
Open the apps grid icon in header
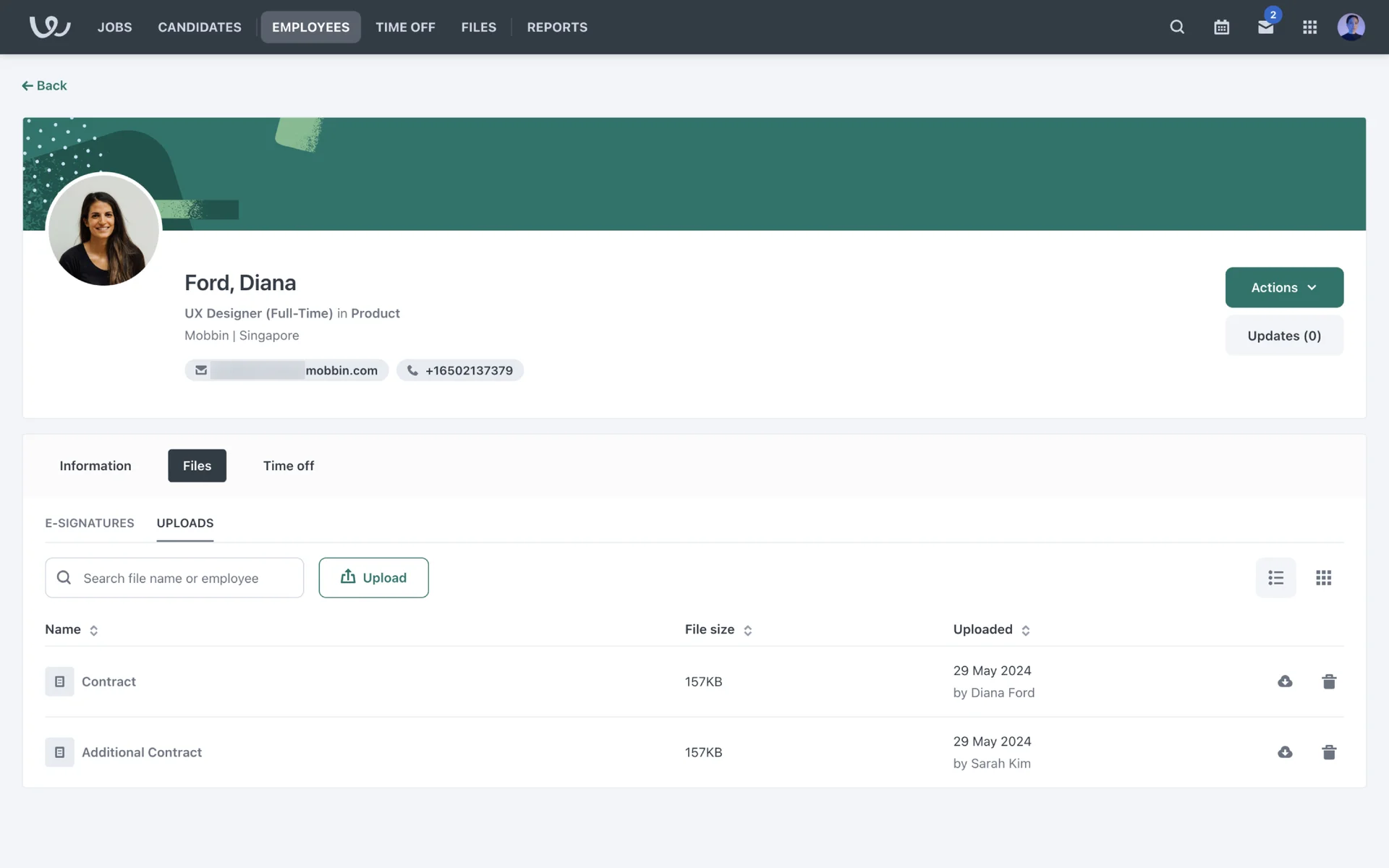1309,27
